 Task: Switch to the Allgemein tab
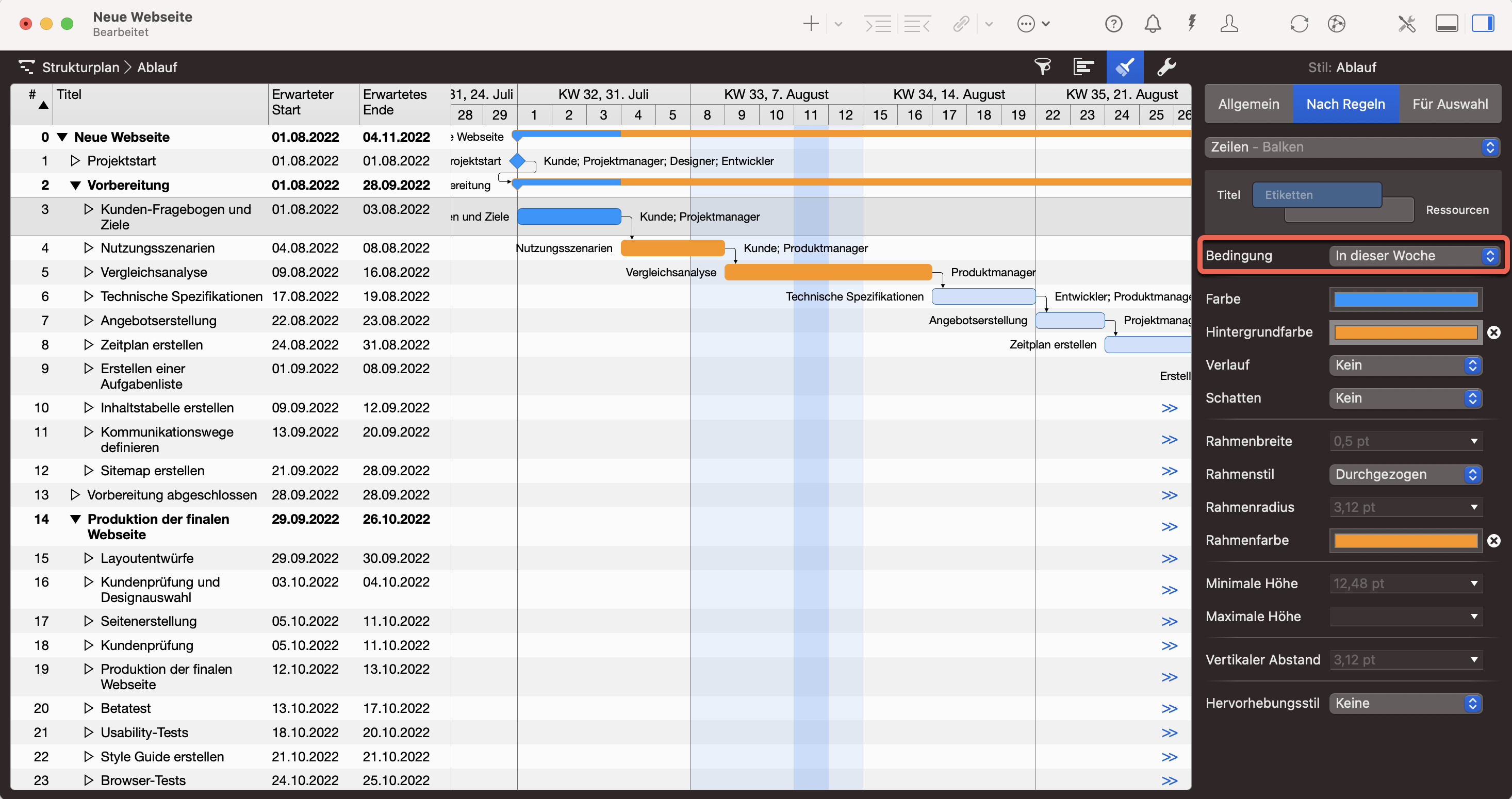pos(1248,105)
